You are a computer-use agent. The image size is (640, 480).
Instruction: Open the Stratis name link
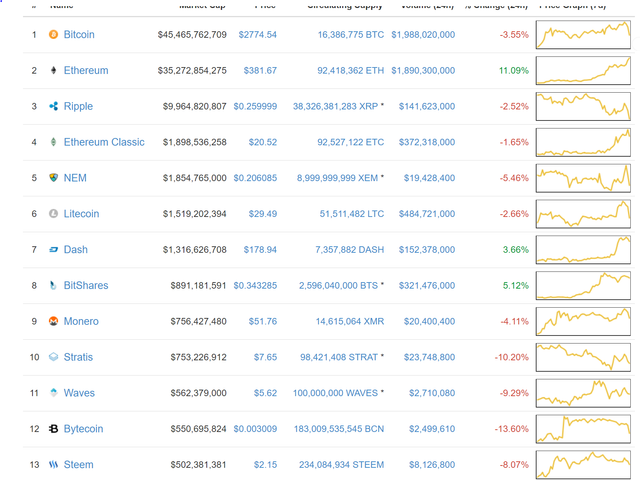tap(78, 357)
